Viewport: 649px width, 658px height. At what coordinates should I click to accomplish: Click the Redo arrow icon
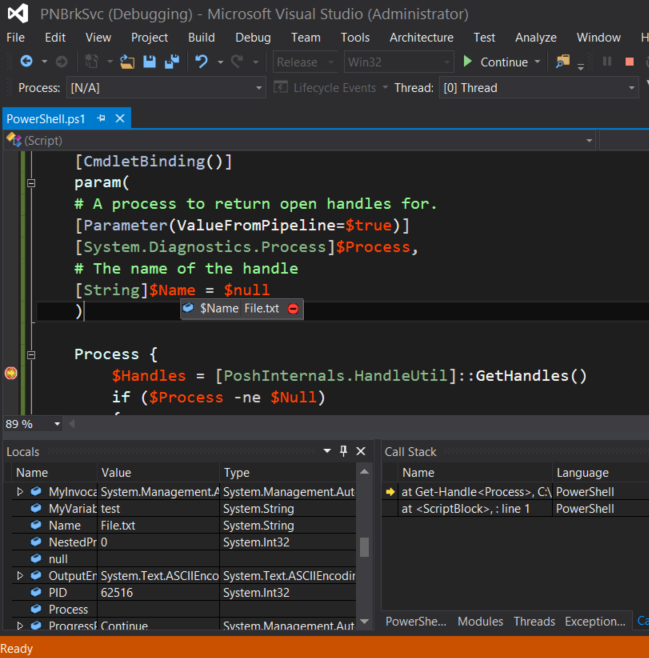click(x=237, y=62)
